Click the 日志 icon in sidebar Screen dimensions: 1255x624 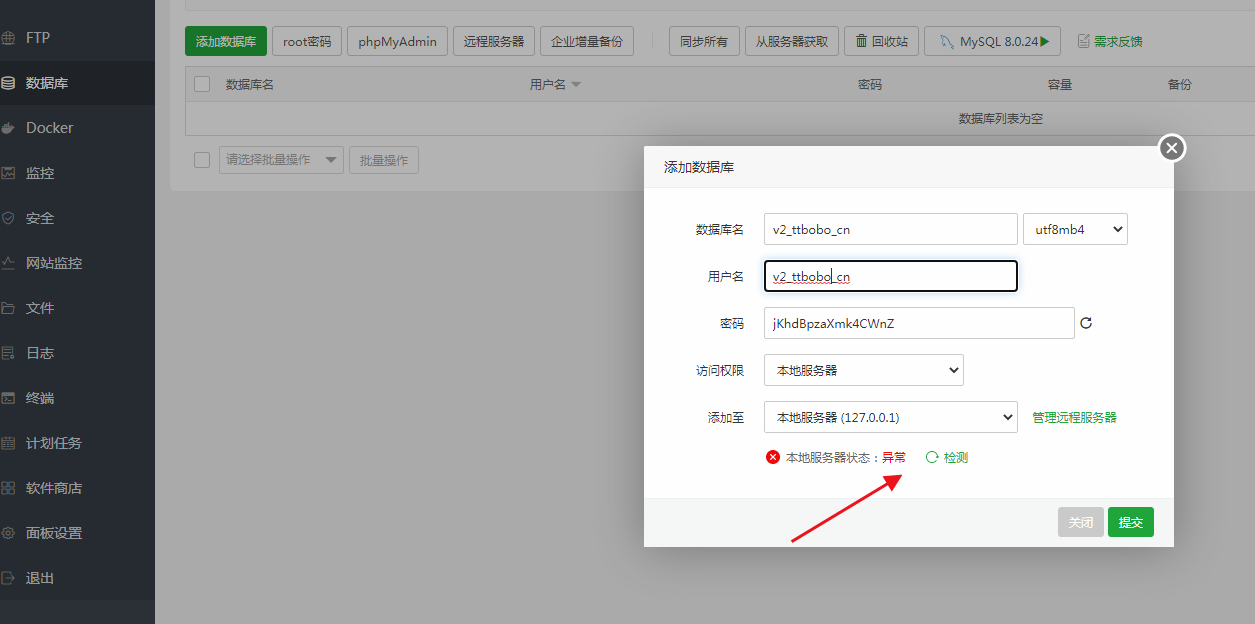tap(8, 353)
